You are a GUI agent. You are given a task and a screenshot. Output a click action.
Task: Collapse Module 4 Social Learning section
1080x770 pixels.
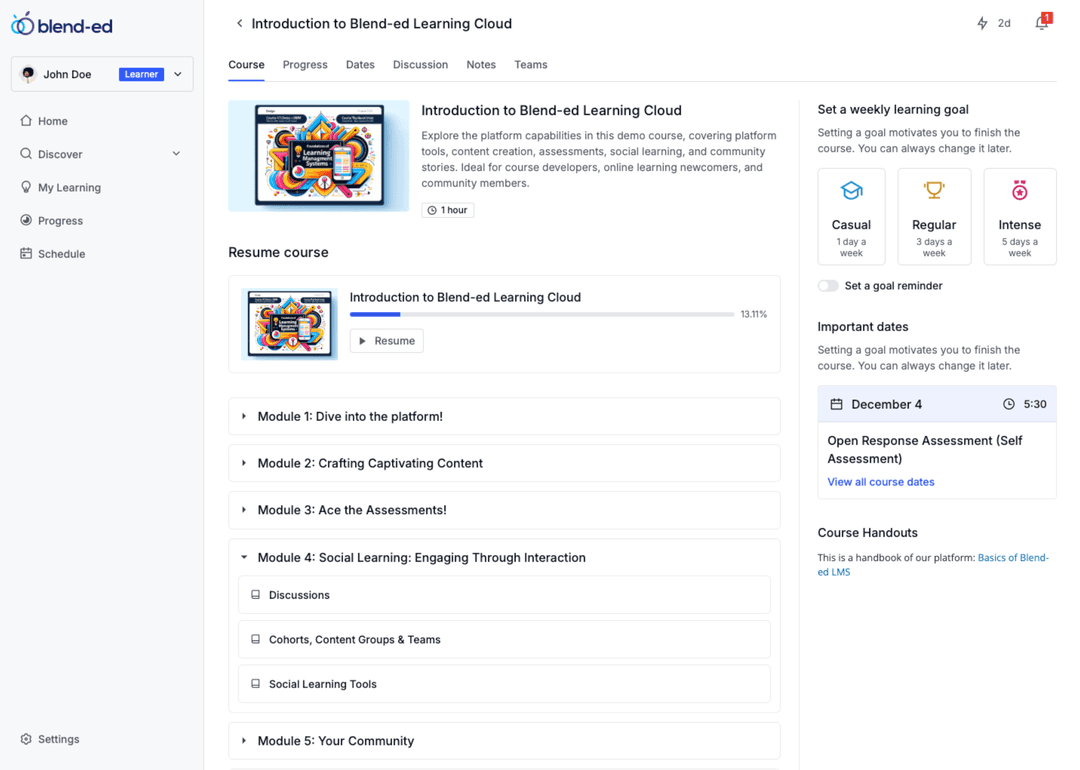pos(504,557)
